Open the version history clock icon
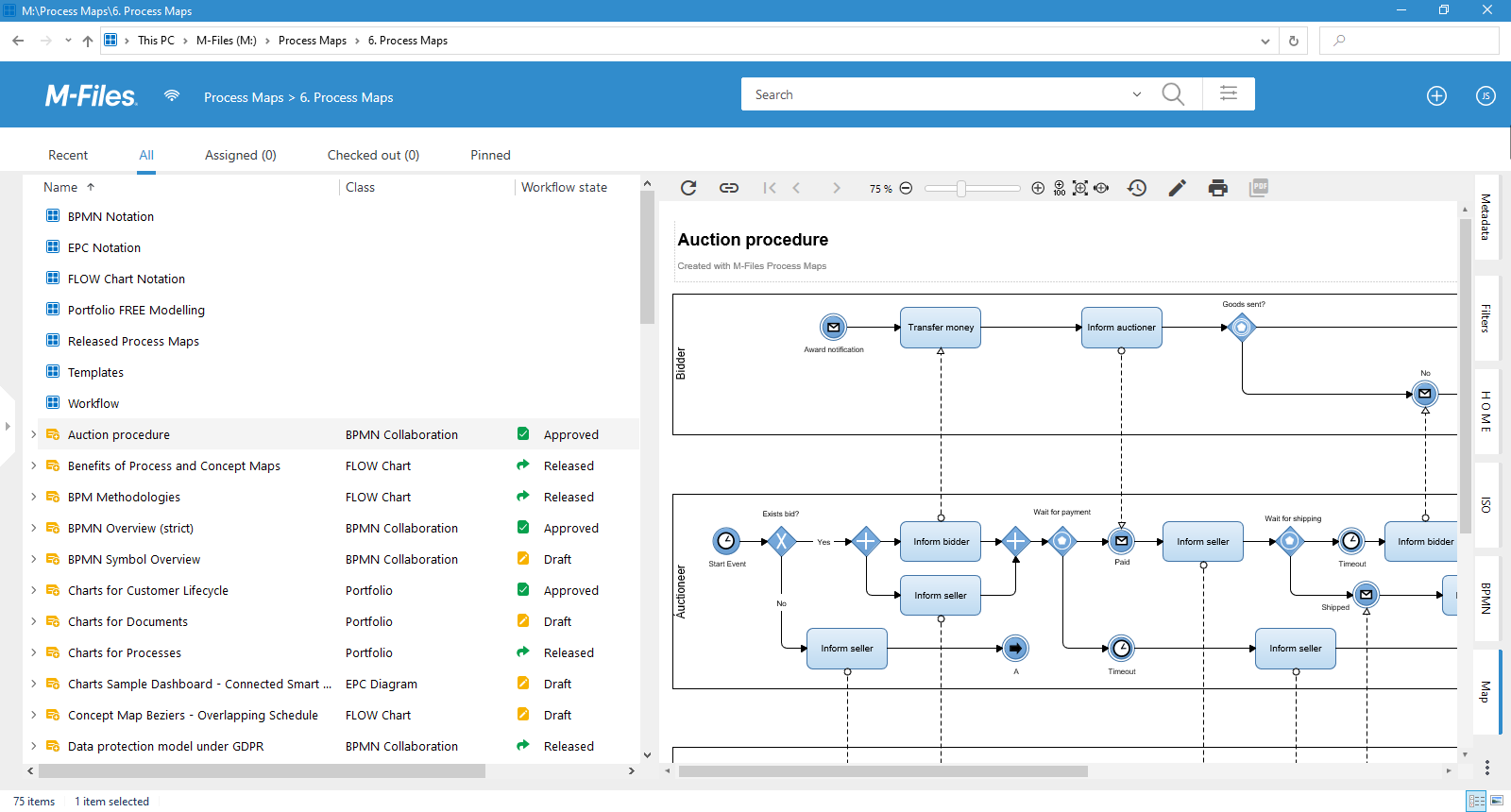This screenshot has height=812, width=1511. (1137, 188)
